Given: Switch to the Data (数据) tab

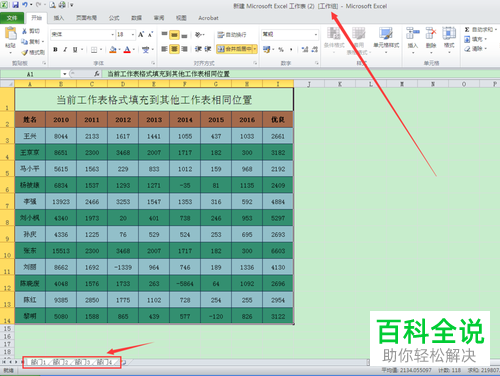Looking at the screenshot, I should [x=136, y=18].
